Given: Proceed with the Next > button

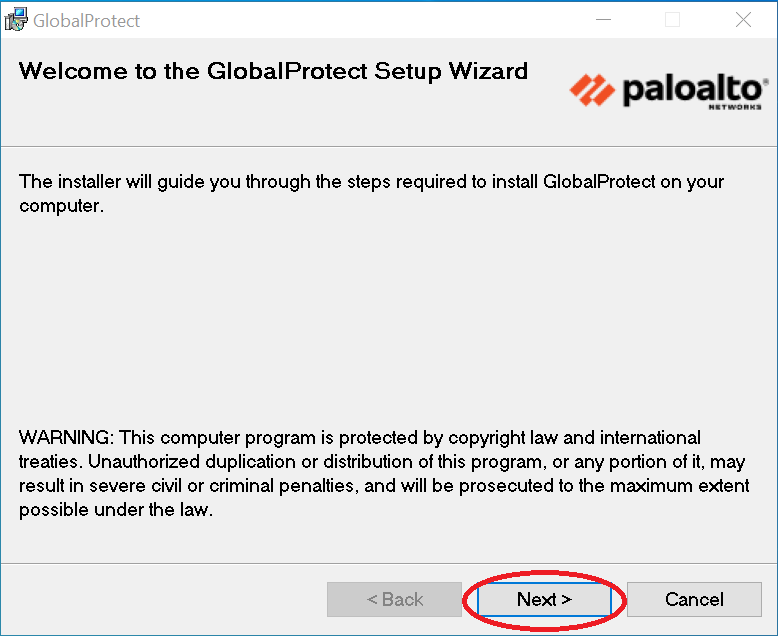Looking at the screenshot, I should (544, 599).
